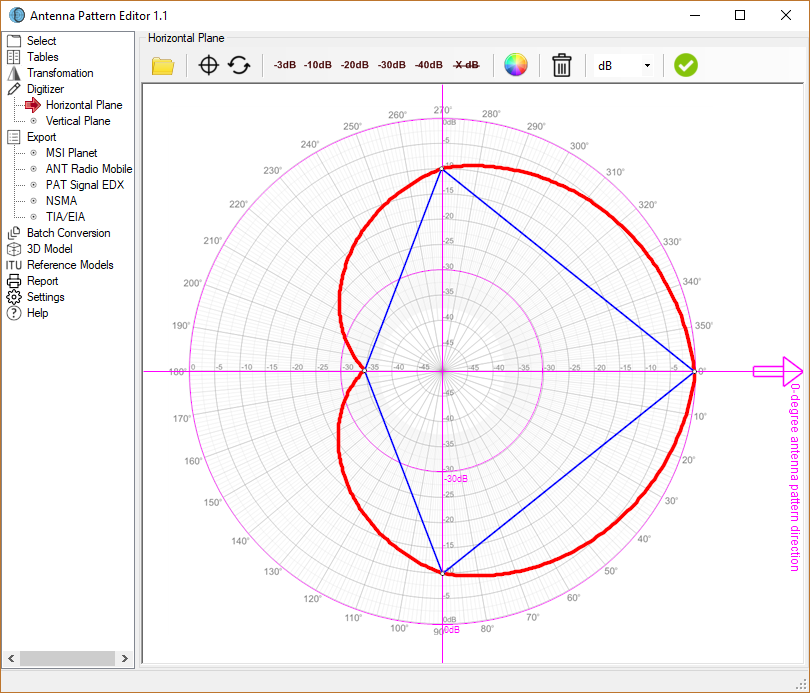The width and height of the screenshot is (810, 693).
Task: Switch to Vertical Plane digitizer
Action: pyautogui.click(x=78, y=120)
